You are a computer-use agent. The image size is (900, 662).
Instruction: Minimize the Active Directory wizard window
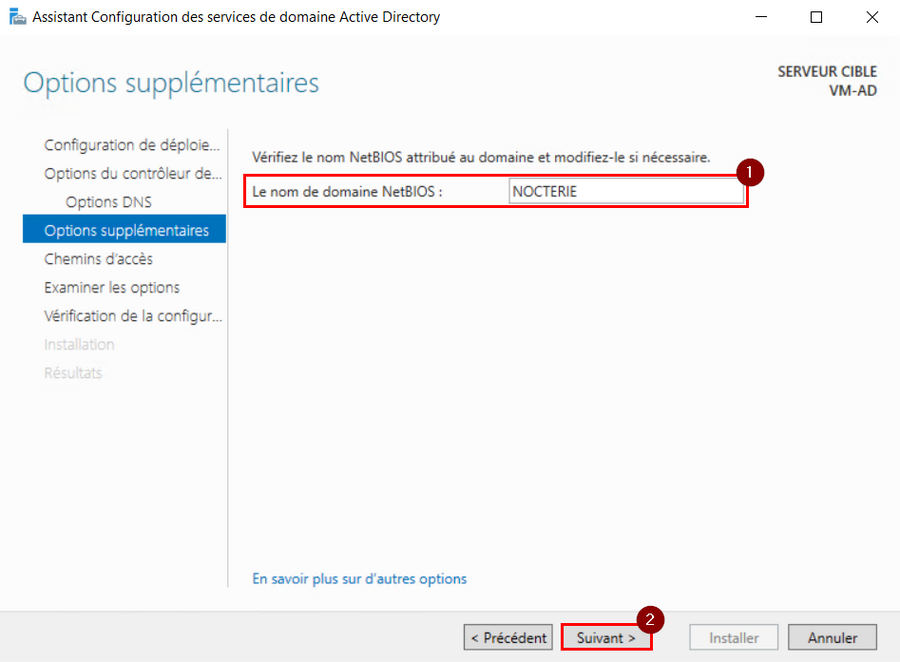pos(761,17)
